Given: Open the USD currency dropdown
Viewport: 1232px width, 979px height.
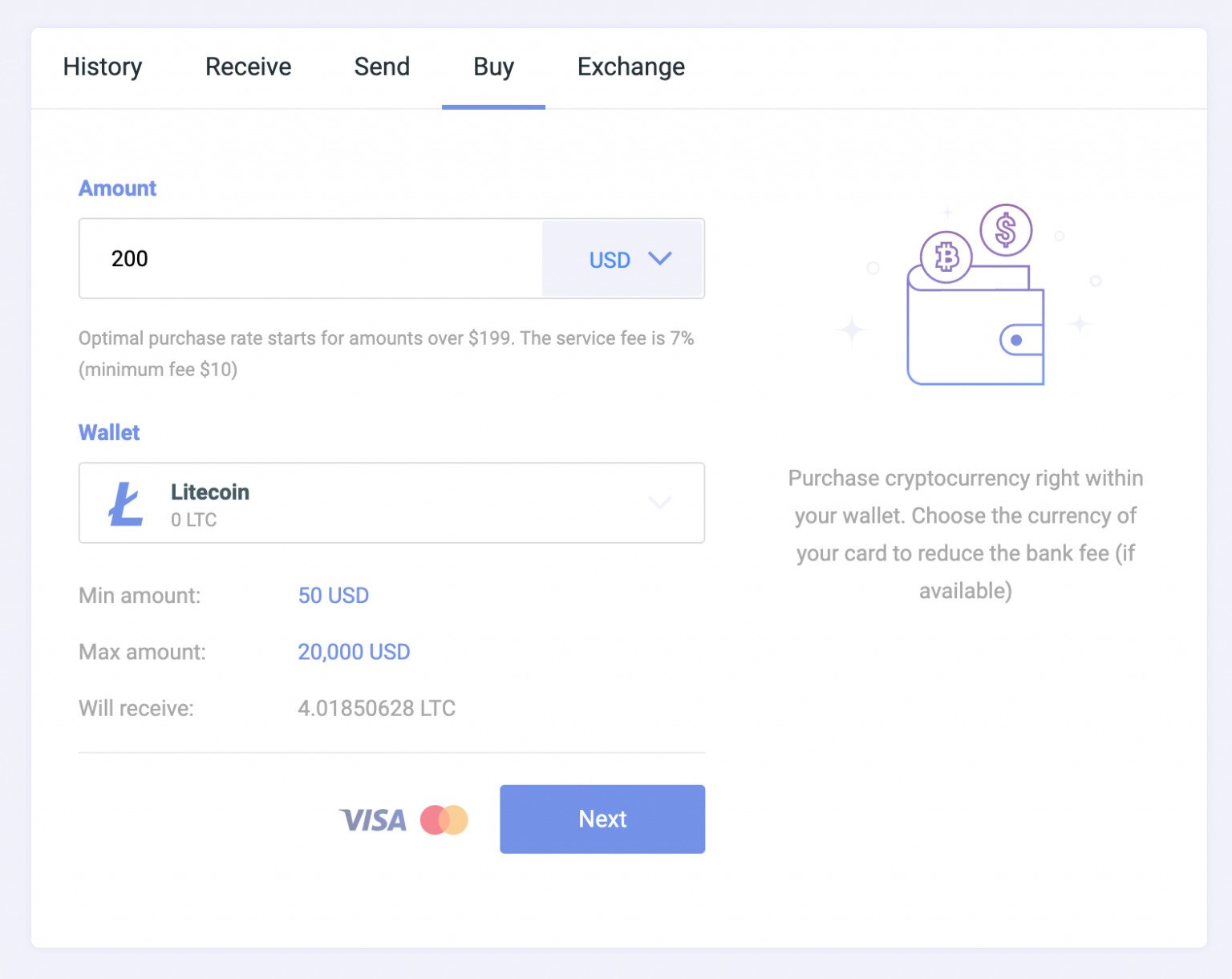Looking at the screenshot, I should (623, 258).
